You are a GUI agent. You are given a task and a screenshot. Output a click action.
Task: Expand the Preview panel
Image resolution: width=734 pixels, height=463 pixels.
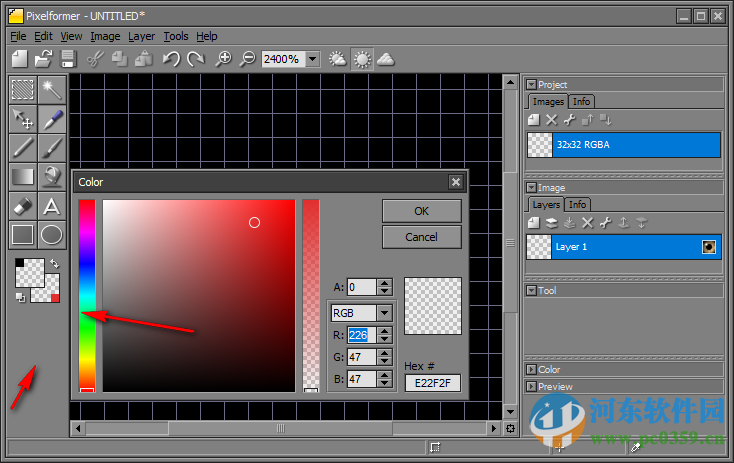click(x=530, y=387)
